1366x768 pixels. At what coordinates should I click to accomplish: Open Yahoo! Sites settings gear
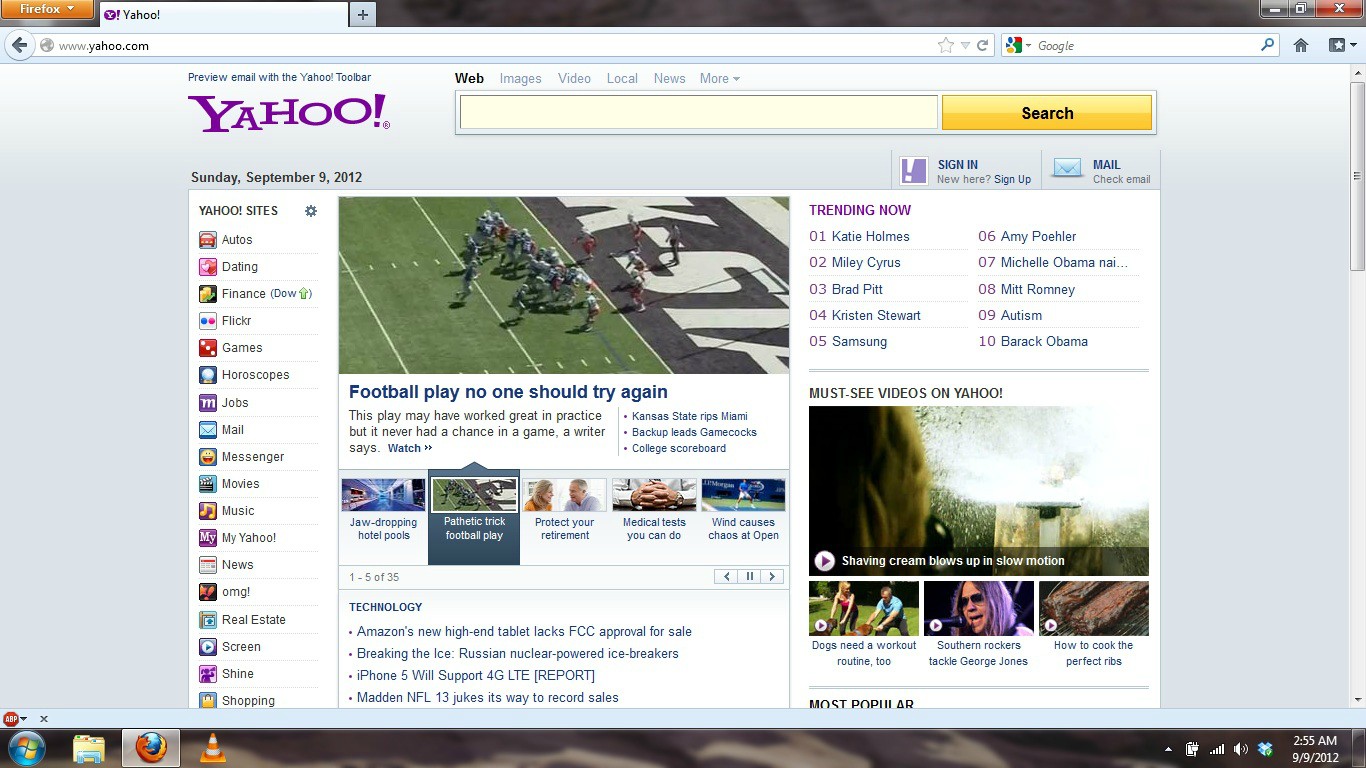click(x=311, y=211)
